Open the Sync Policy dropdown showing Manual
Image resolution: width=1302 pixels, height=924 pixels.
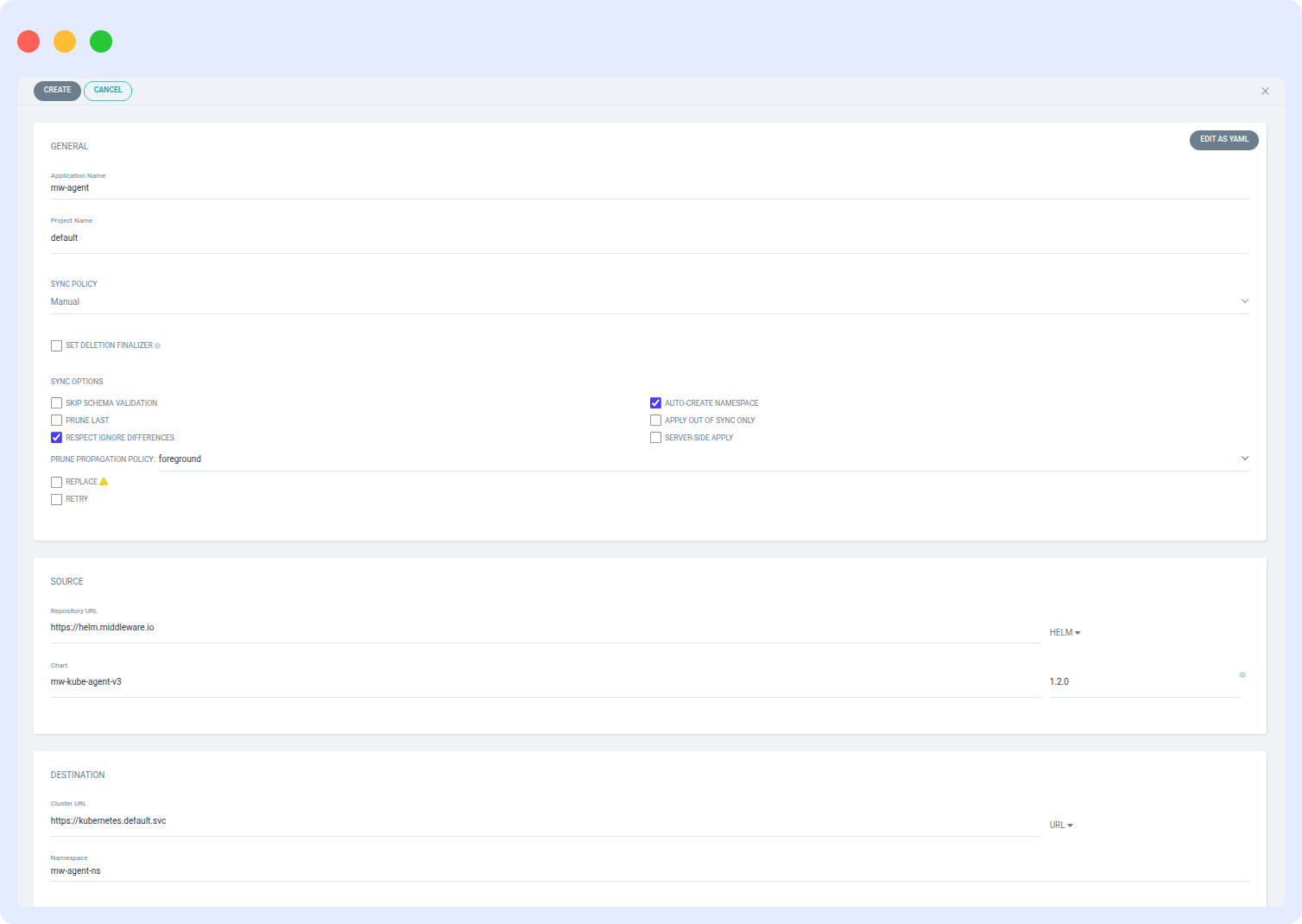coord(1244,301)
